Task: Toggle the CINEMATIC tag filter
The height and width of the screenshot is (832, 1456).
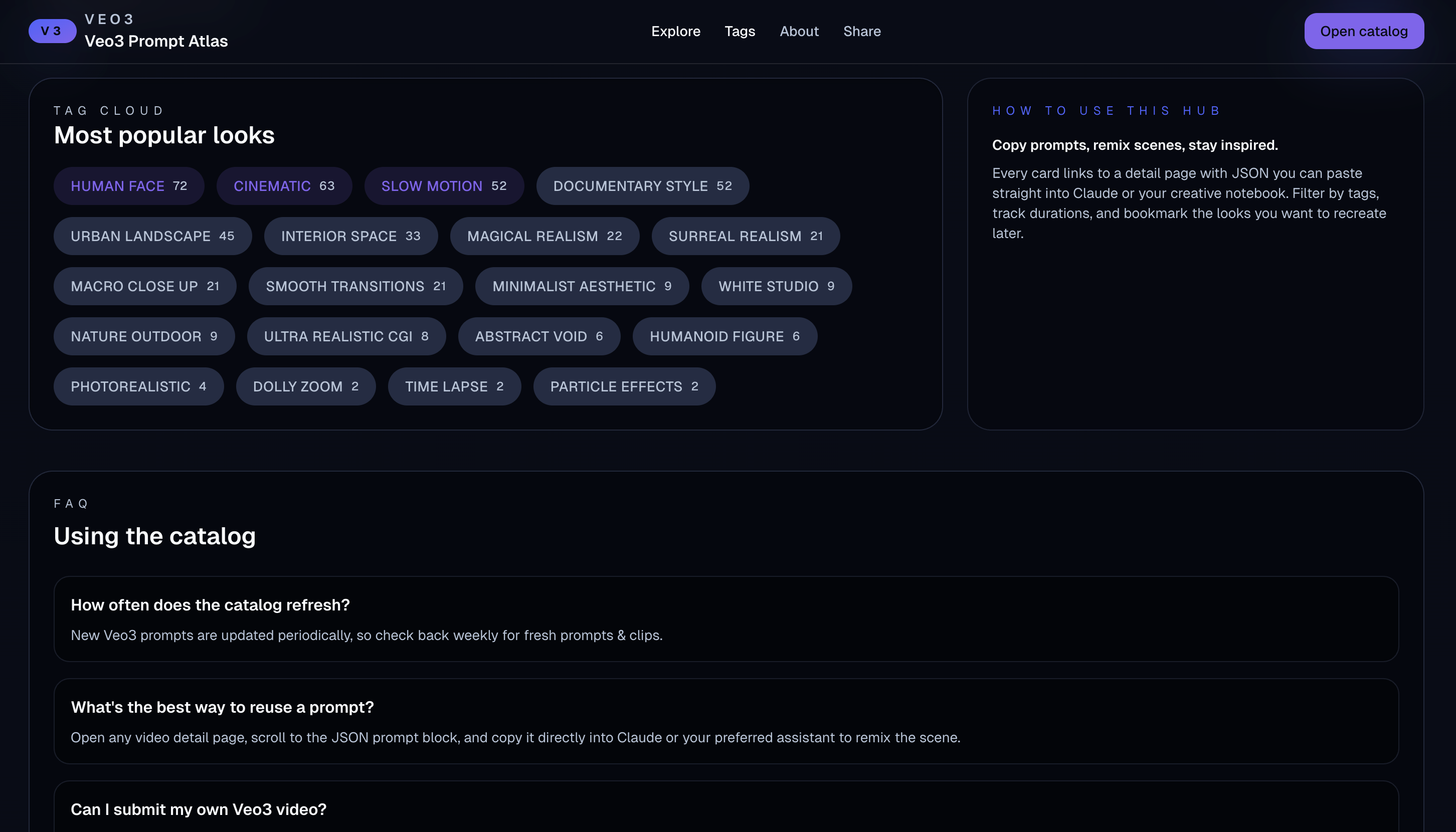Action: [x=284, y=186]
